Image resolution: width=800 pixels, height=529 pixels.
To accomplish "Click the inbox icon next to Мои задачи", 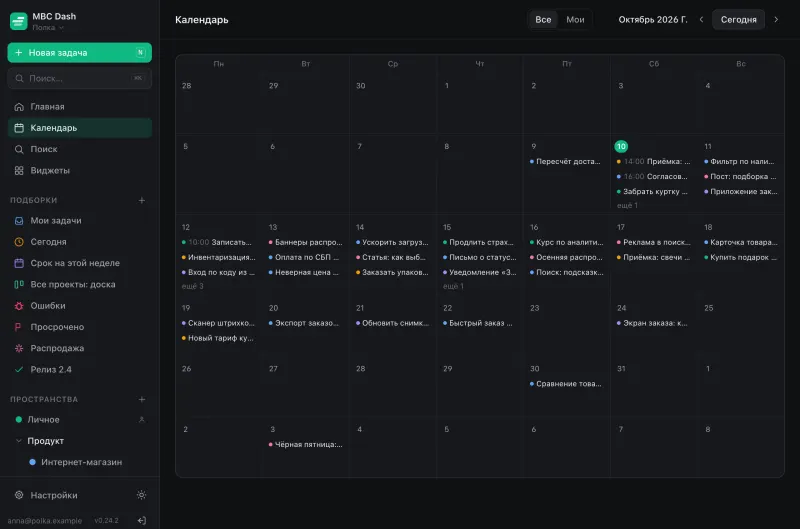I will pyautogui.click(x=19, y=221).
